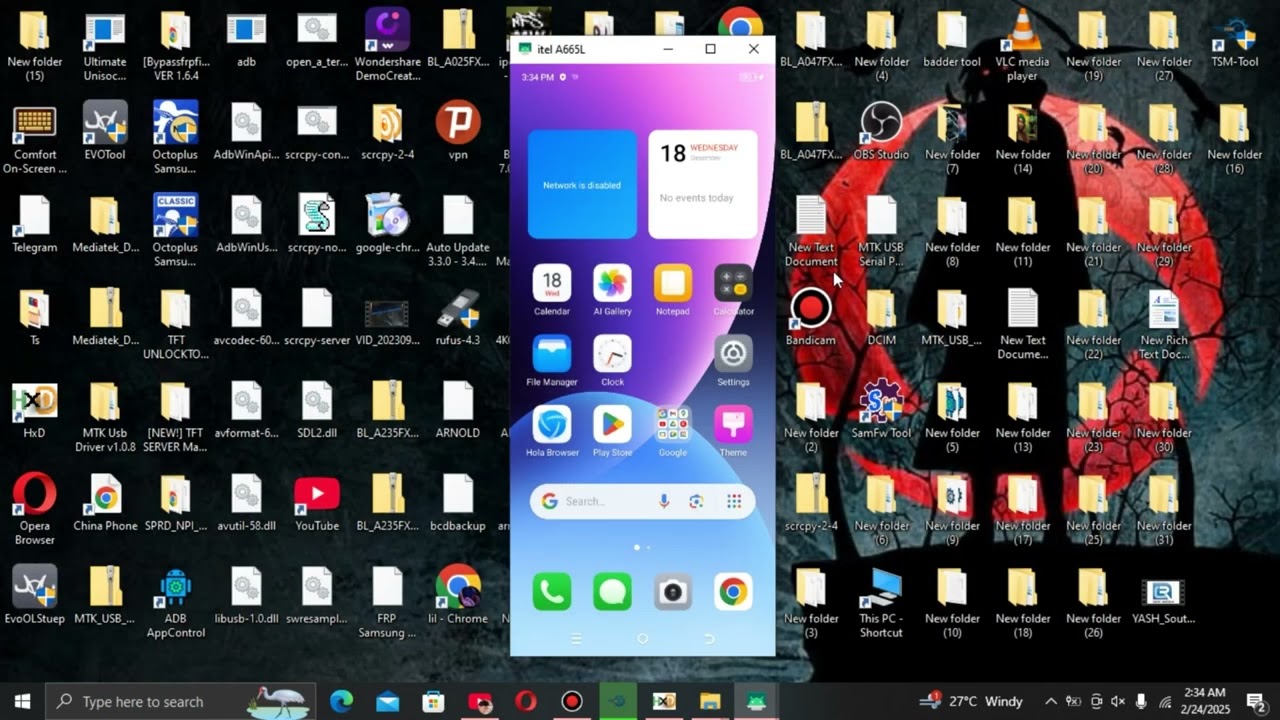Click the taskbar search box
Image resolution: width=1280 pixels, height=720 pixels.
181,701
